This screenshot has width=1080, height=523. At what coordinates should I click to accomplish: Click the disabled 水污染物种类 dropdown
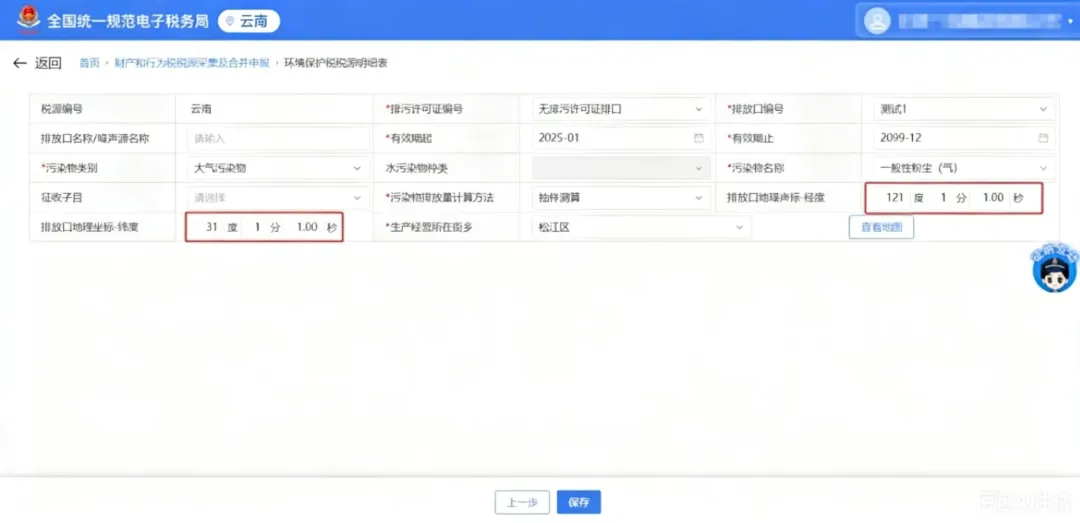(x=621, y=167)
